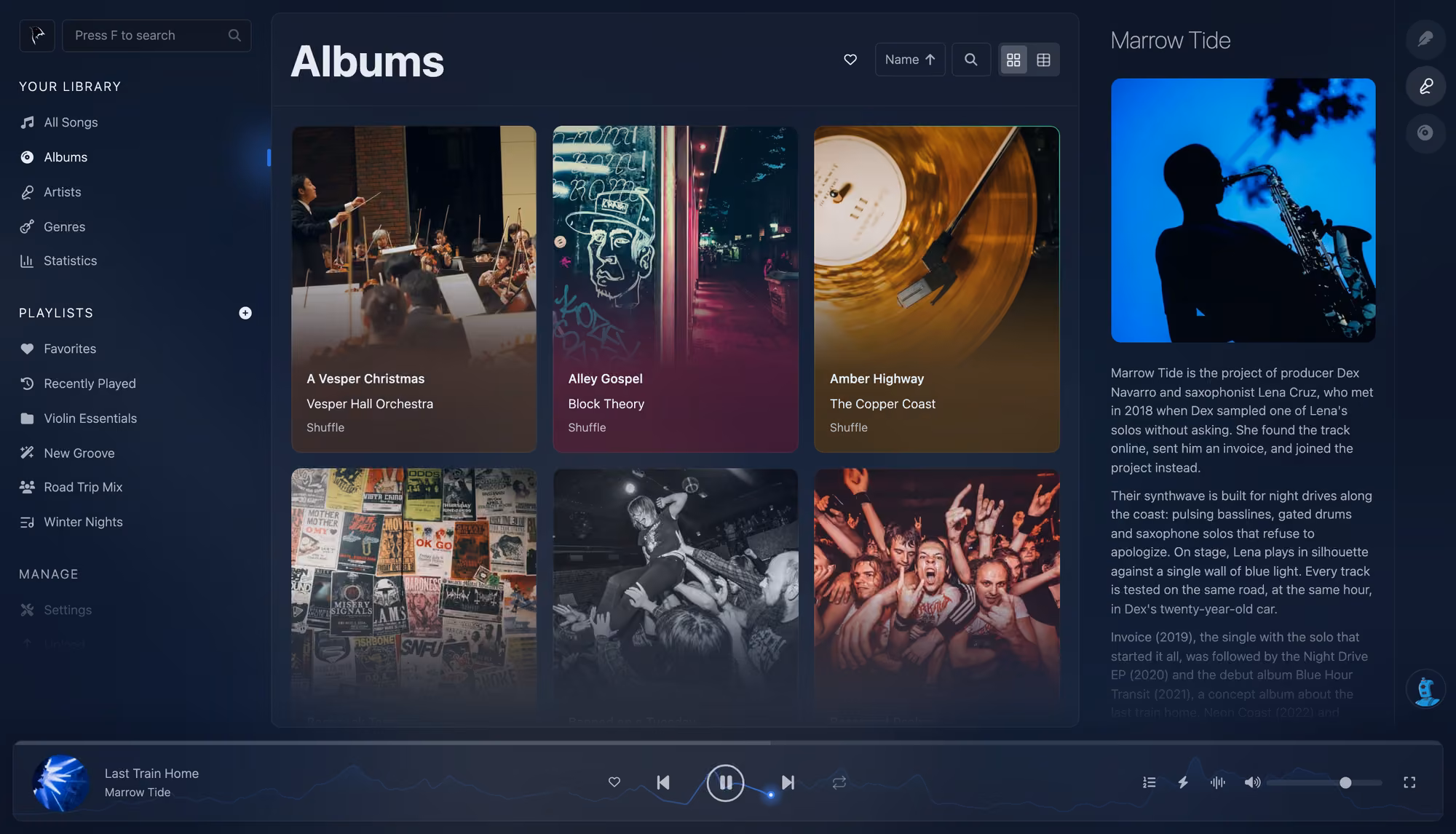The width and height of the screenshot is (1456, 834).
Task: Pause the current playback
Action: click(x=725, y=782)
